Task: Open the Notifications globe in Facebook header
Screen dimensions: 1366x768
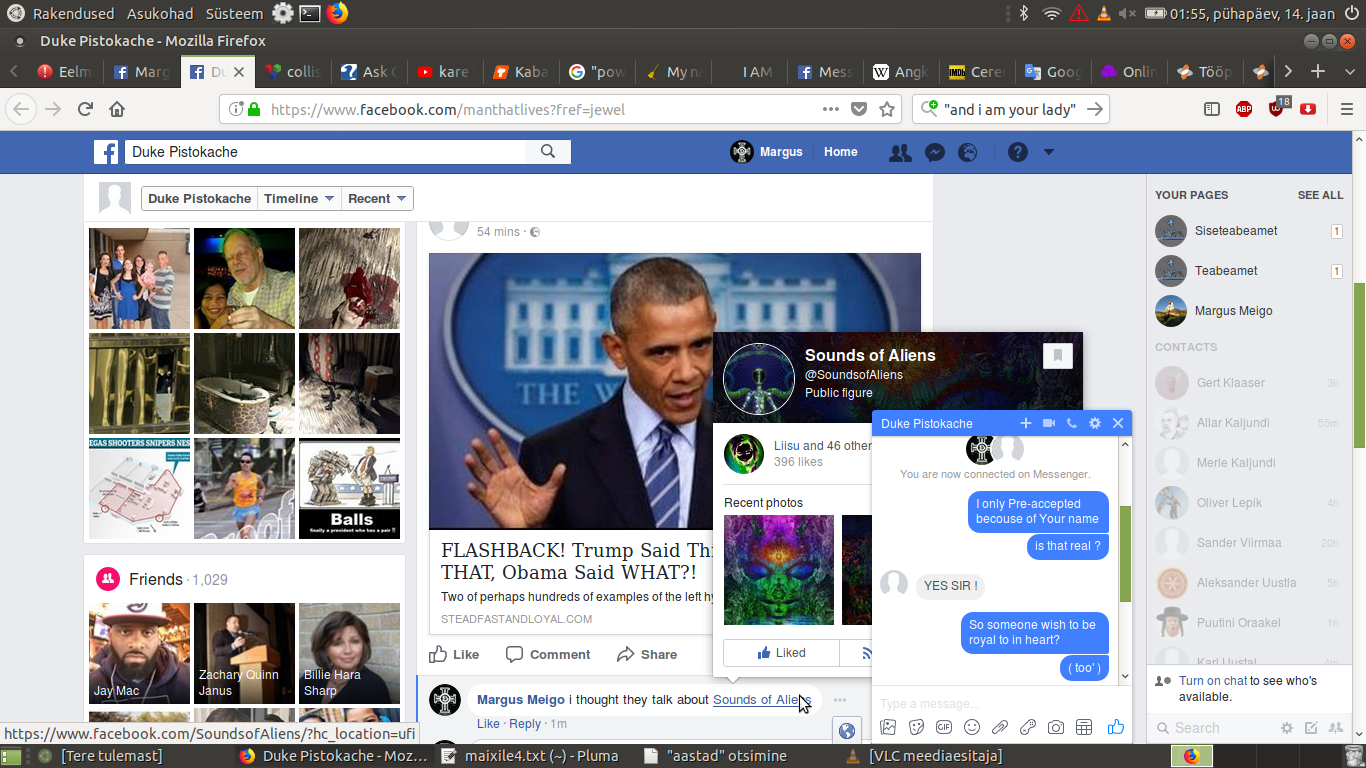Action: coord(968,152)
